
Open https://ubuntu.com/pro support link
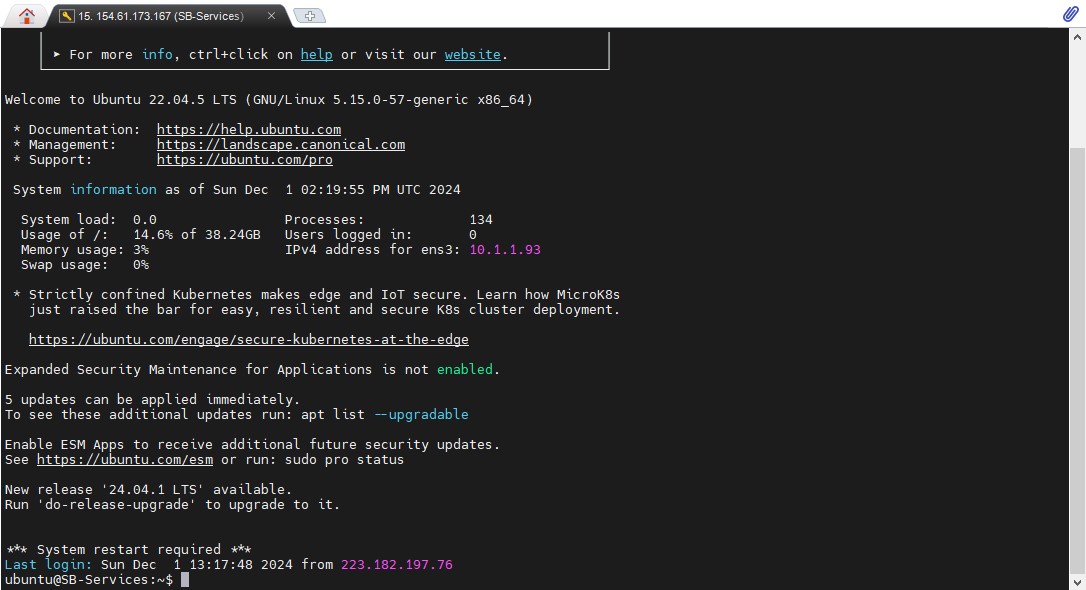click(244, 160)
